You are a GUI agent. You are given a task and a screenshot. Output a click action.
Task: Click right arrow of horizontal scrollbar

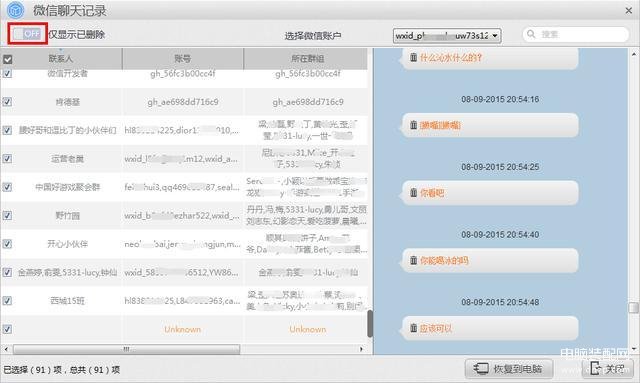361,349
